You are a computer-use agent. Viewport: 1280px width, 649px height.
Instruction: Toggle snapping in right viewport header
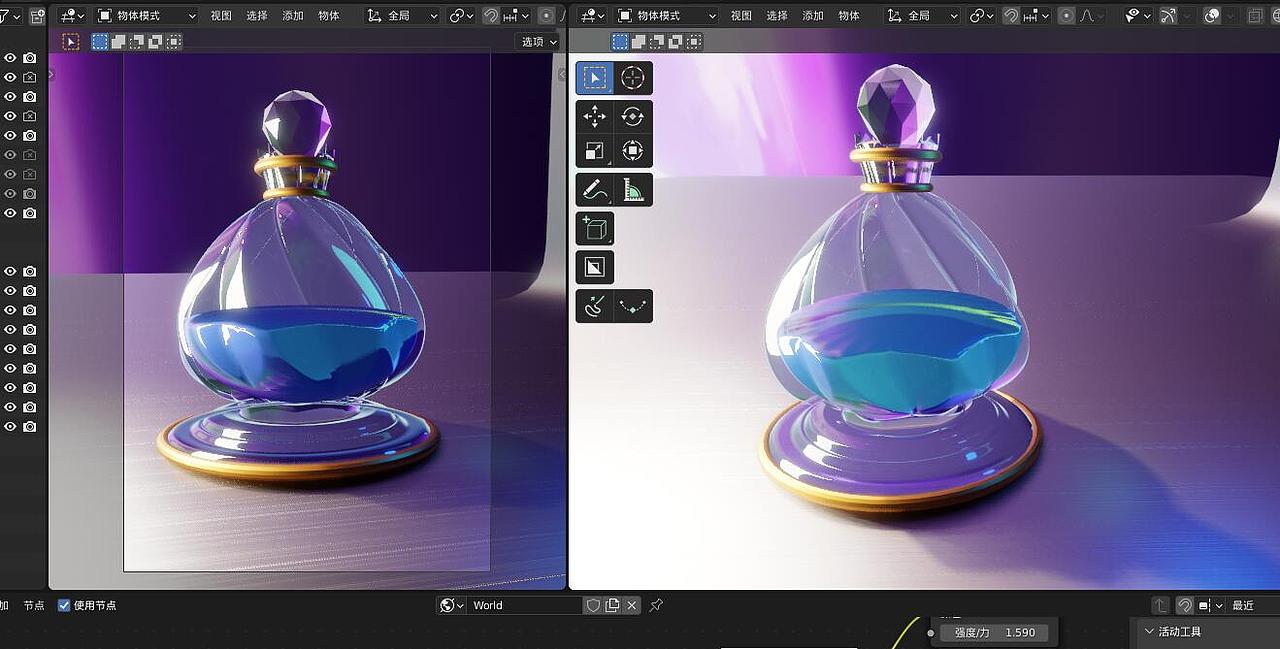coord(1011,16)
